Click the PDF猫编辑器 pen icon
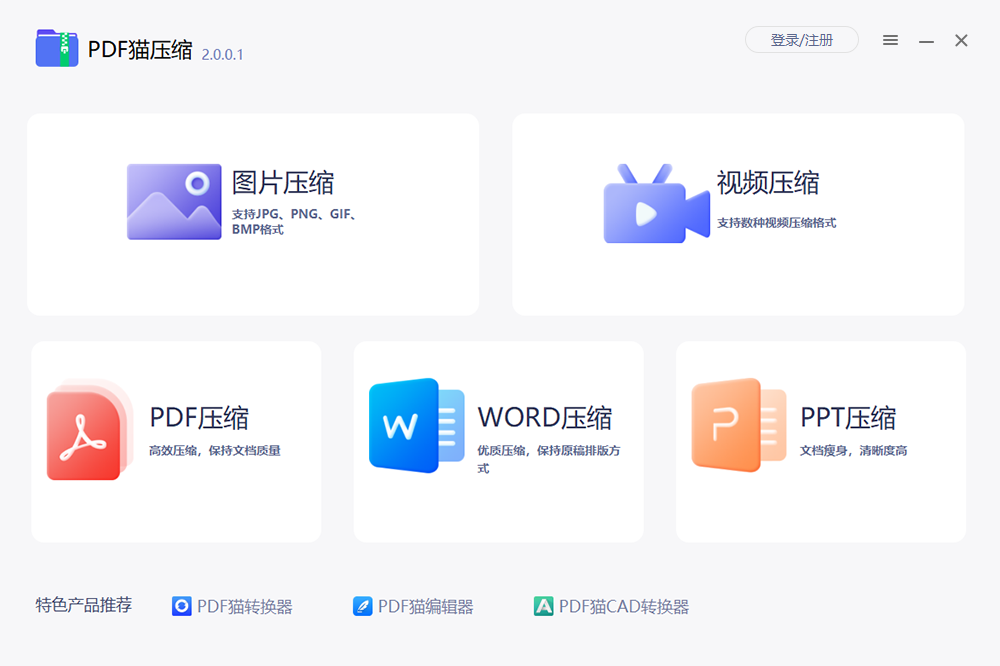Screen dimensions: 1000x666 362,606
